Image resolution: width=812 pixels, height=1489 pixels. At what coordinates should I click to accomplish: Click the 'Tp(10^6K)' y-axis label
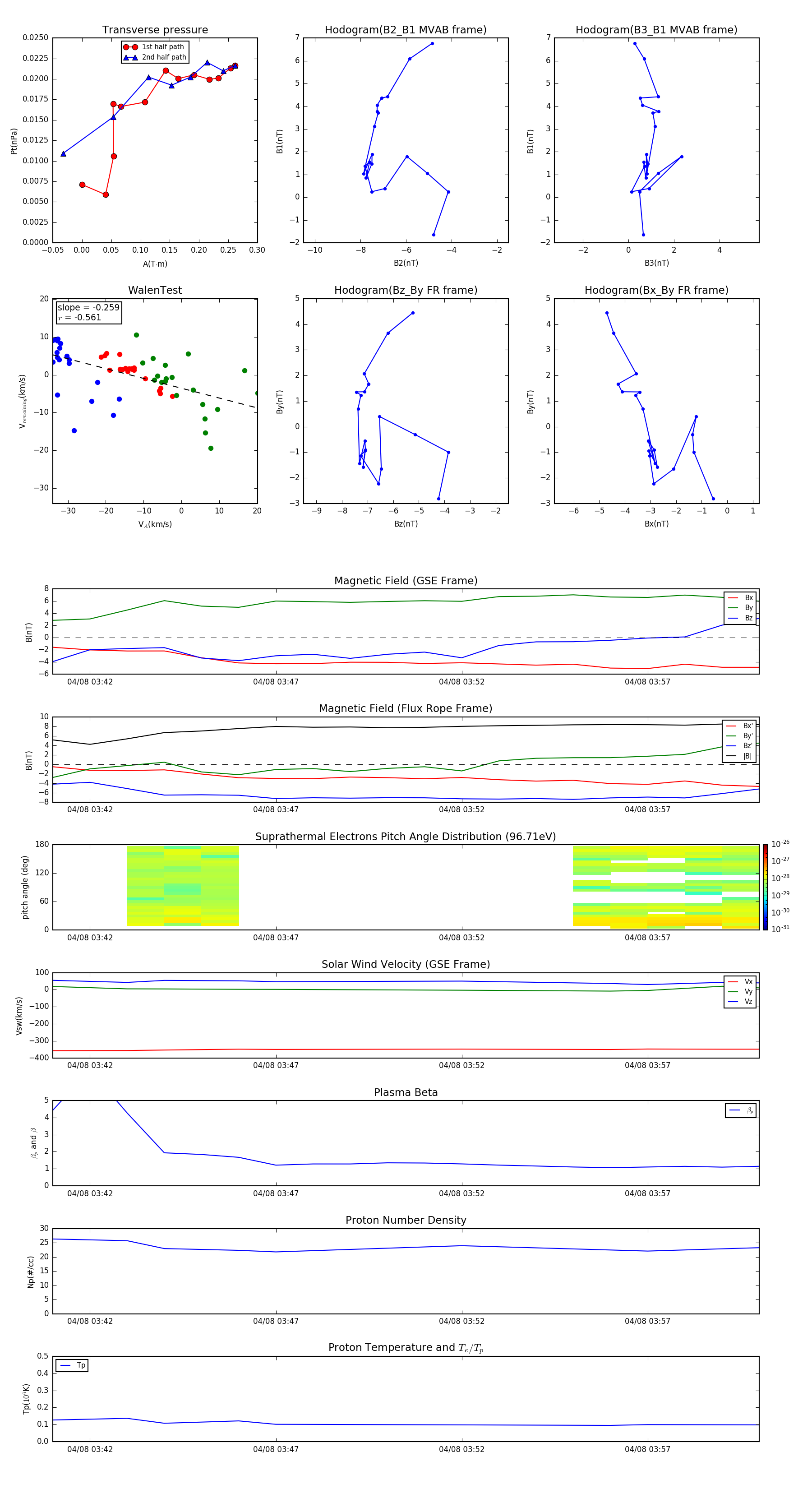click(x=26, y=1399)
